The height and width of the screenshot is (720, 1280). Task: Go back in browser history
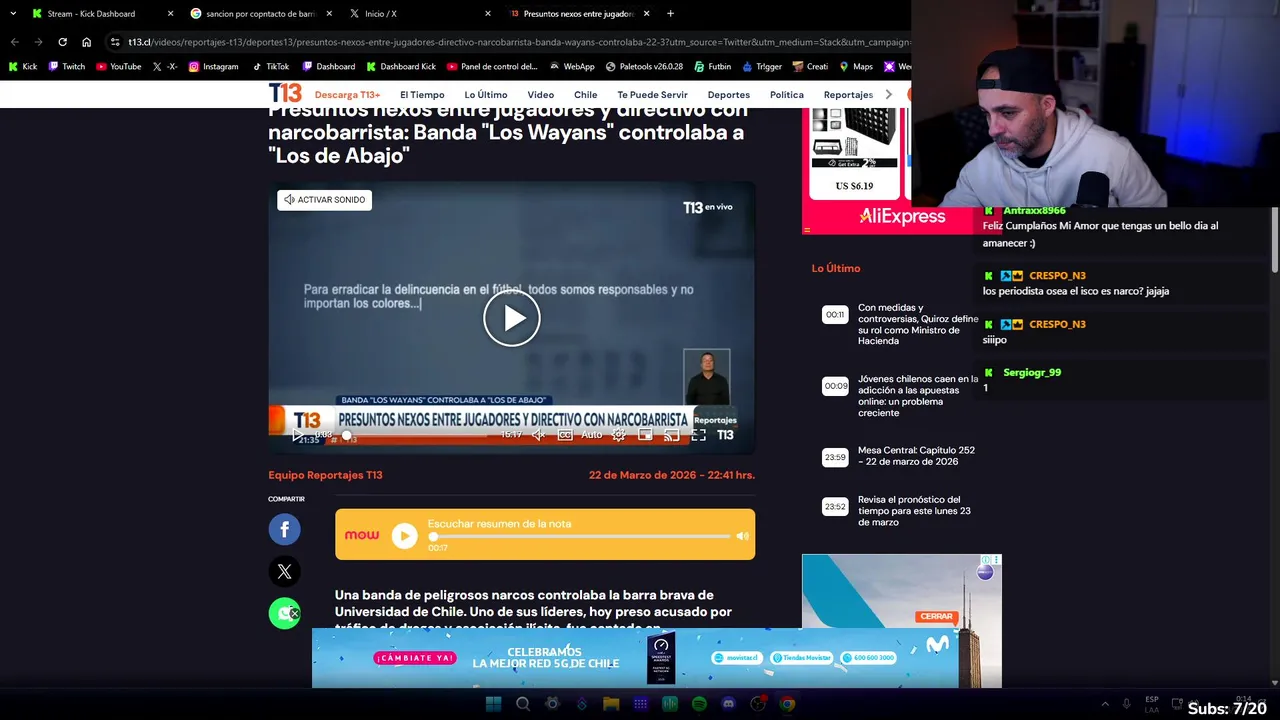tap(14, 42)
